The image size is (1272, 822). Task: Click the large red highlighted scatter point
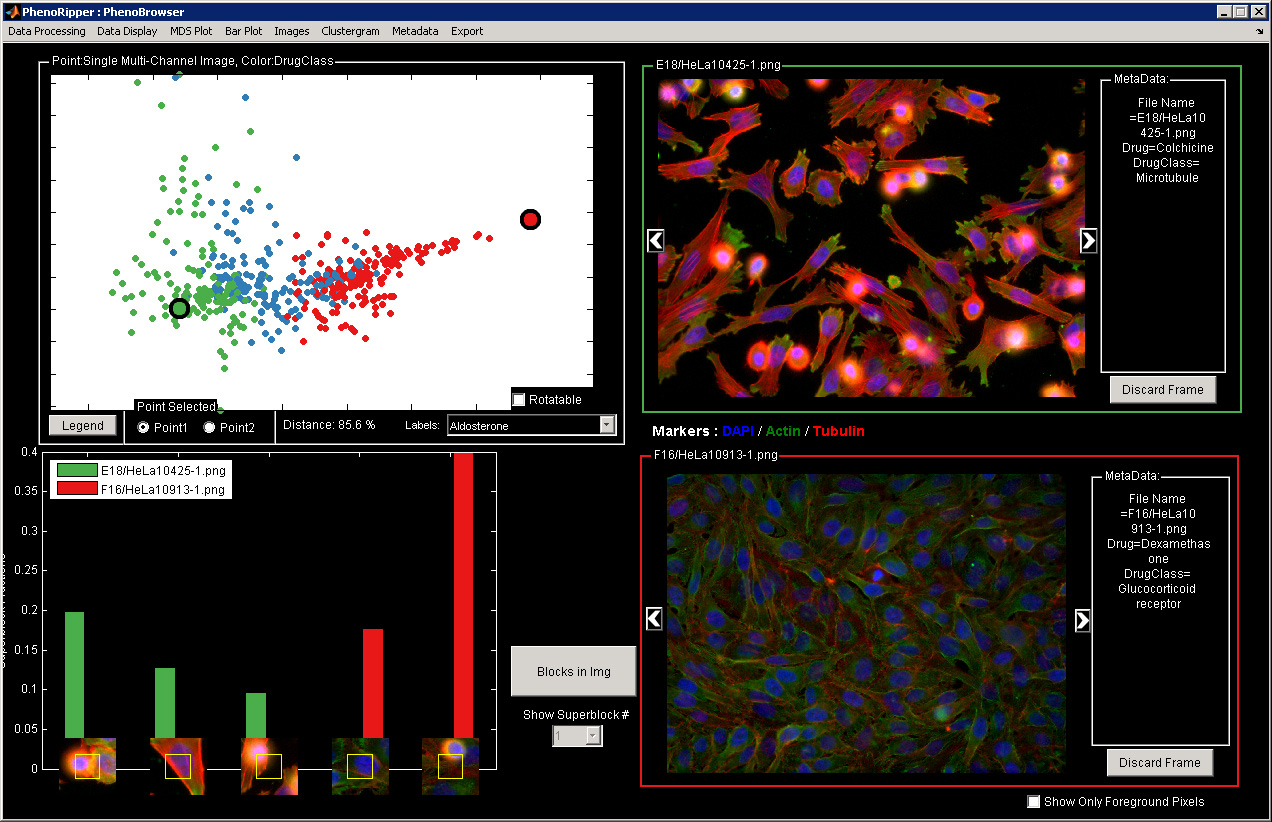[530, 219]
